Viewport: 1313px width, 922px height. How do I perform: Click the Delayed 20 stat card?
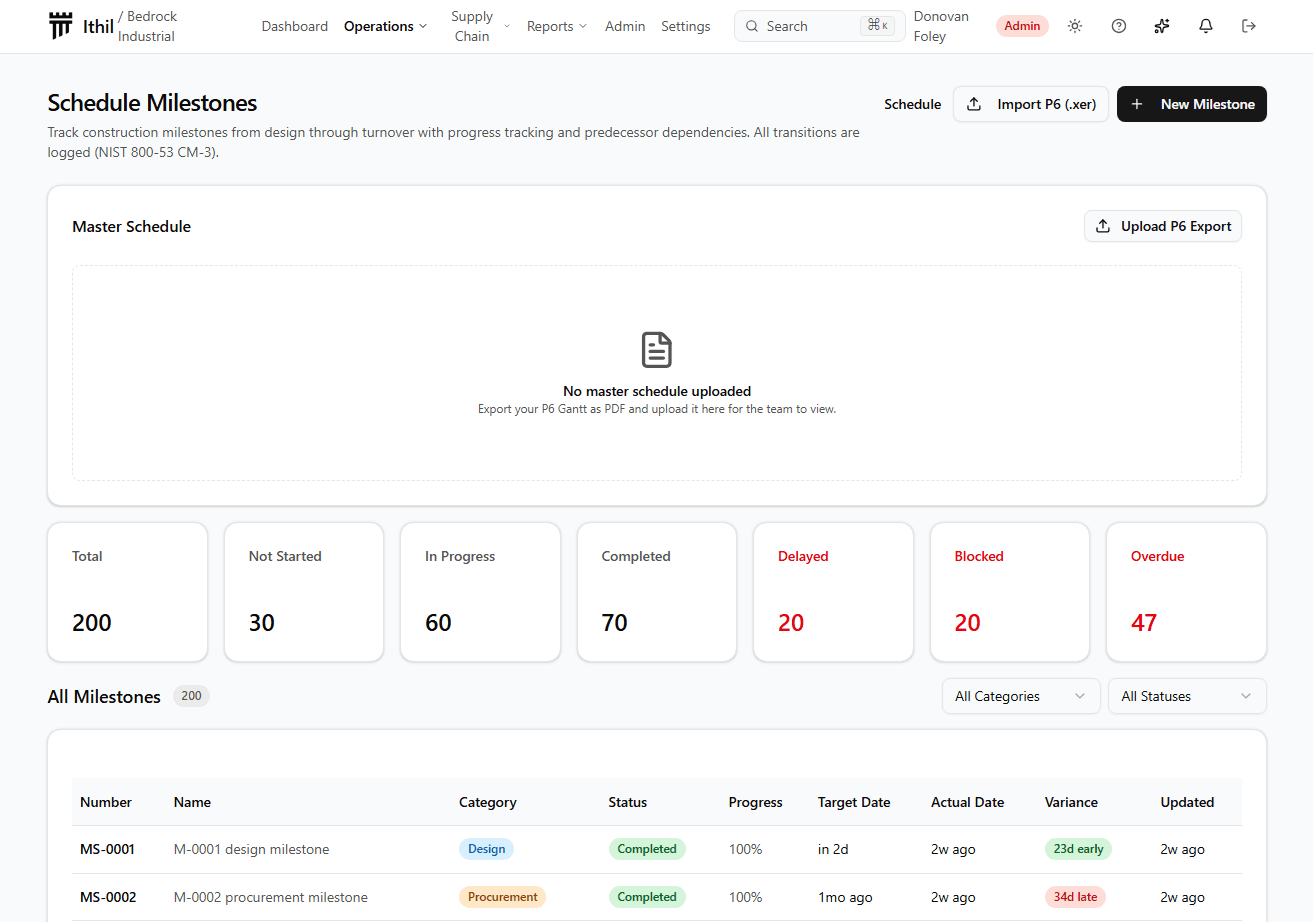click(833, 592)
